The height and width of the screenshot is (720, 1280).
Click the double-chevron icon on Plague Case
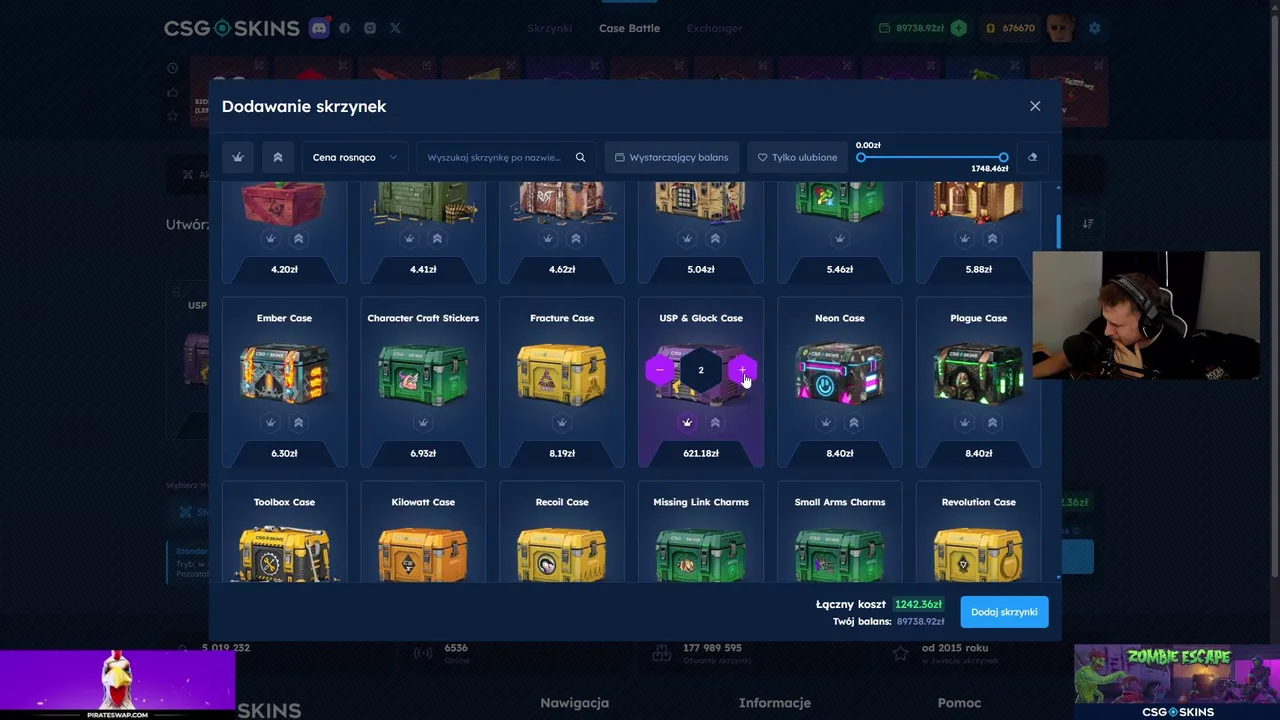pos(993,422)
